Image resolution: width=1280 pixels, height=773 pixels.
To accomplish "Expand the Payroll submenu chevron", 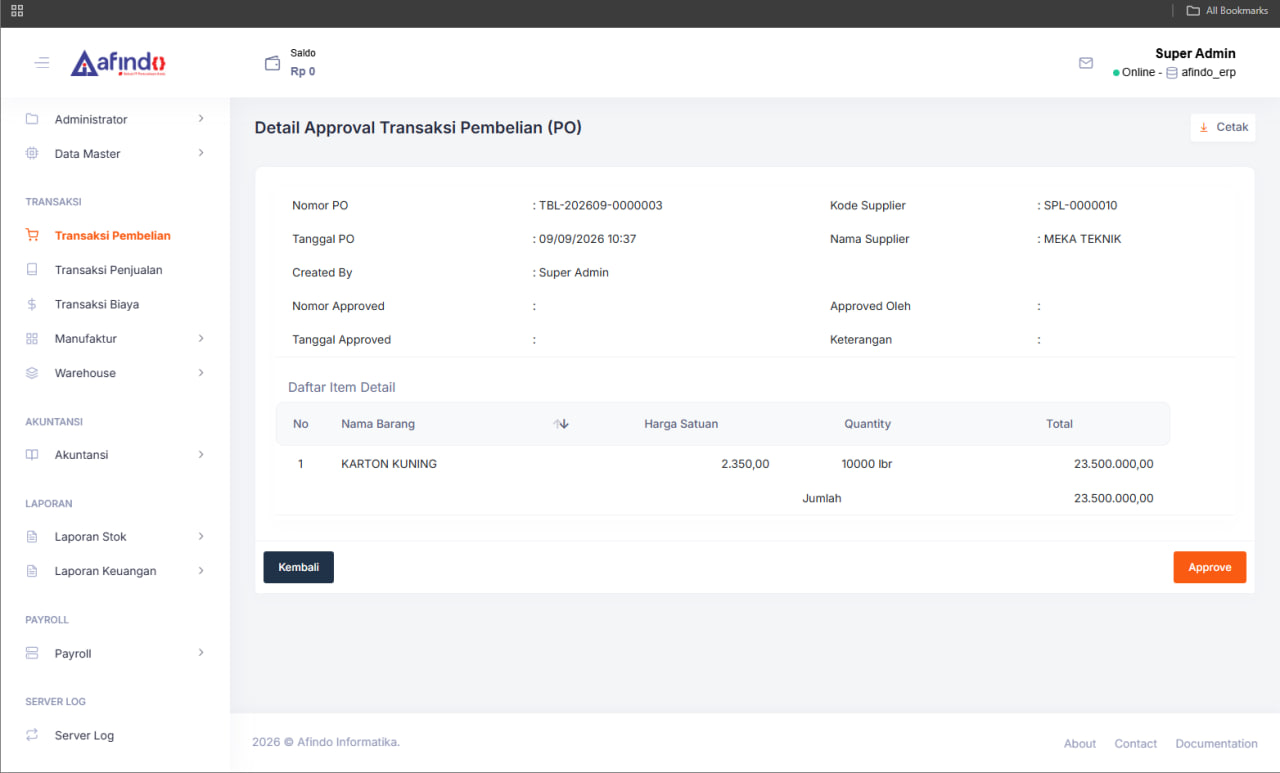I will tap(201, 653).
